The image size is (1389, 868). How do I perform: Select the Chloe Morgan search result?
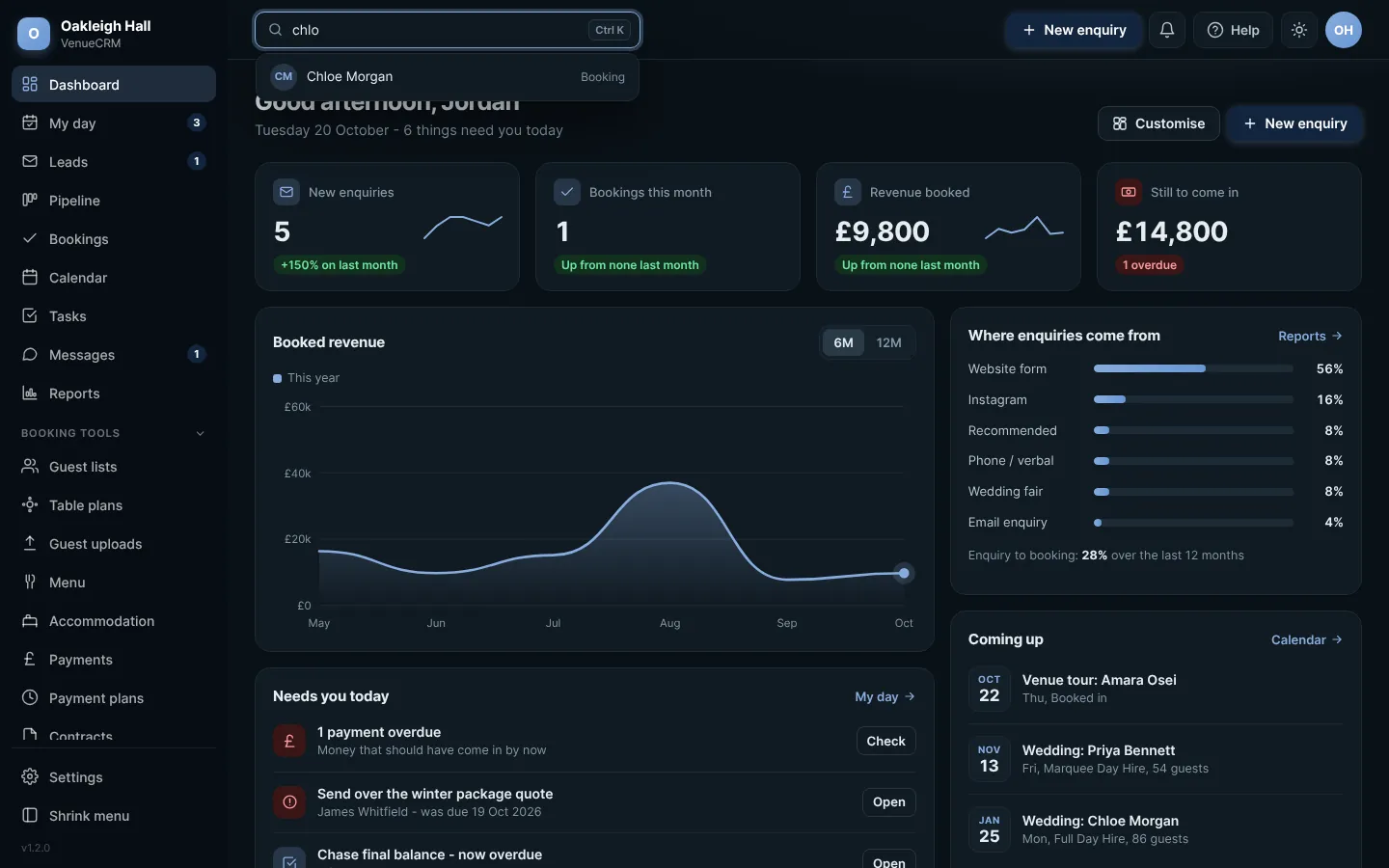coord(448,77)
